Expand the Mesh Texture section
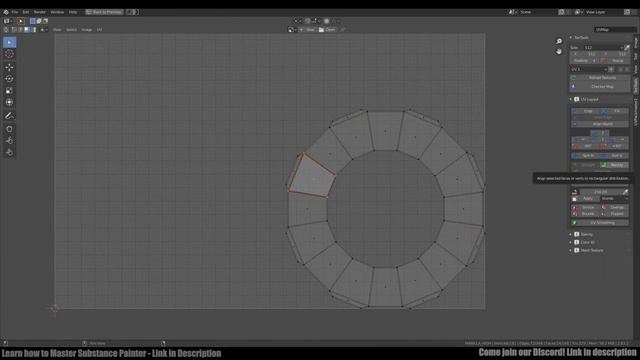The width and height of the screenshot is (640, 360). click(571, 251)
